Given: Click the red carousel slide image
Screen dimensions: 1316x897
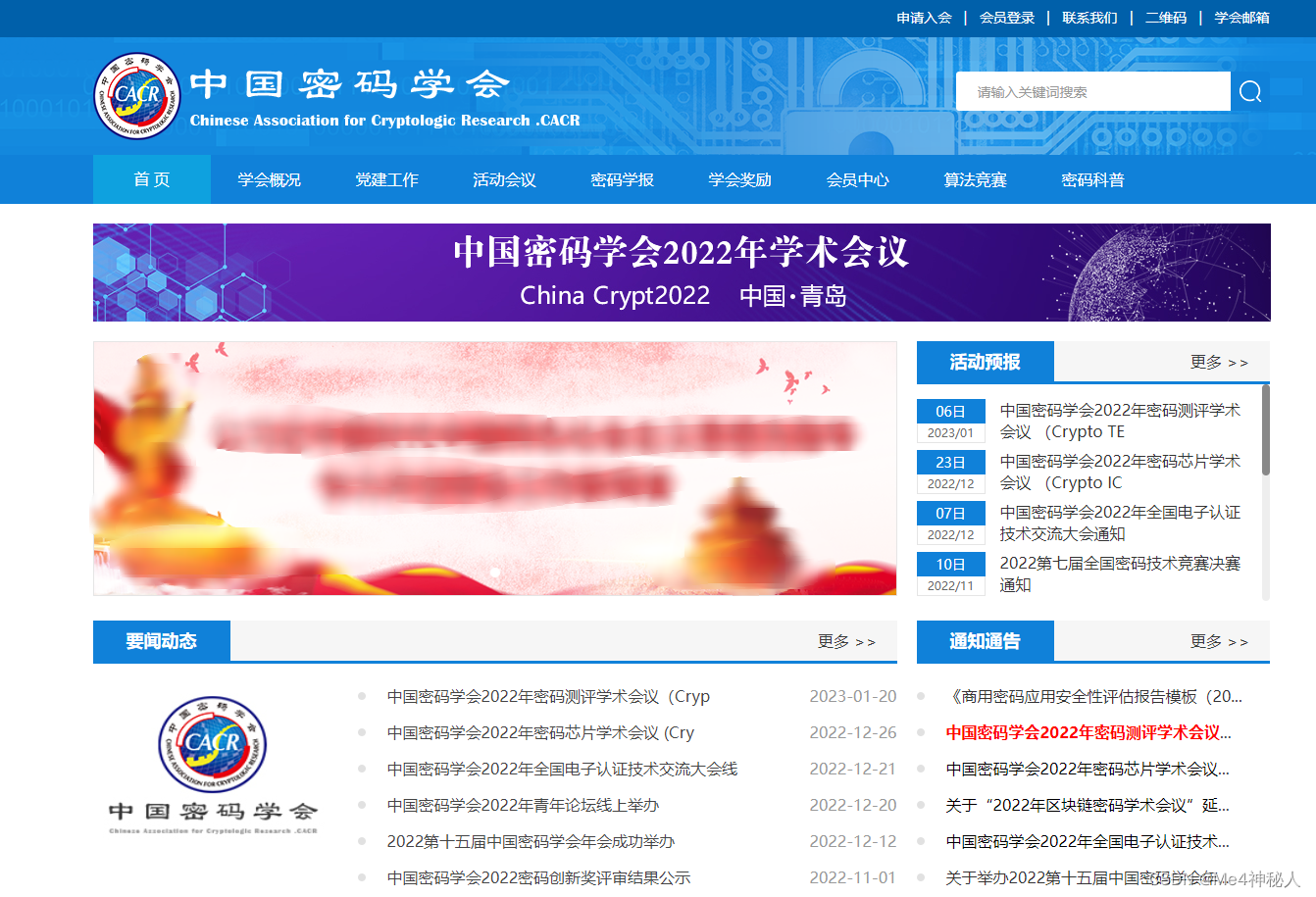Looking at the screenshot, I should 495,469.
